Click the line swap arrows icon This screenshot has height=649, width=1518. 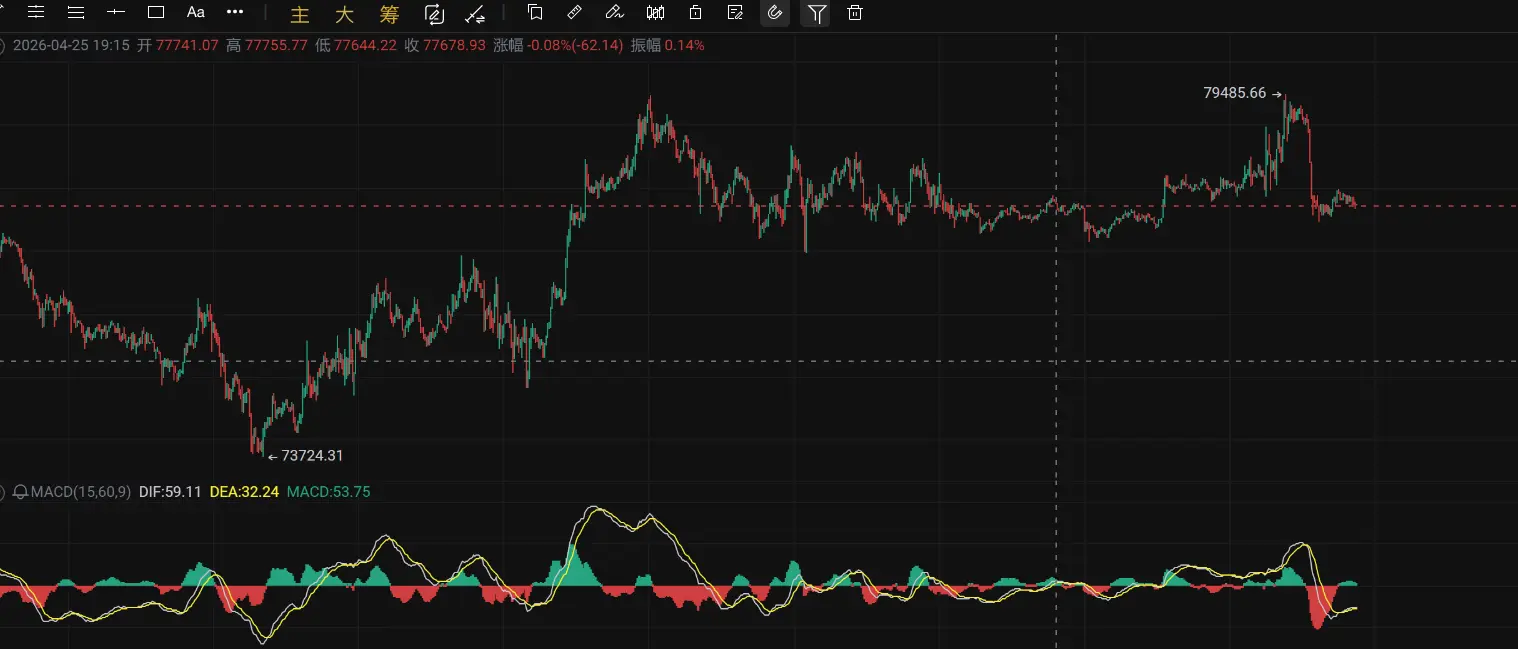tap(476, 14)
